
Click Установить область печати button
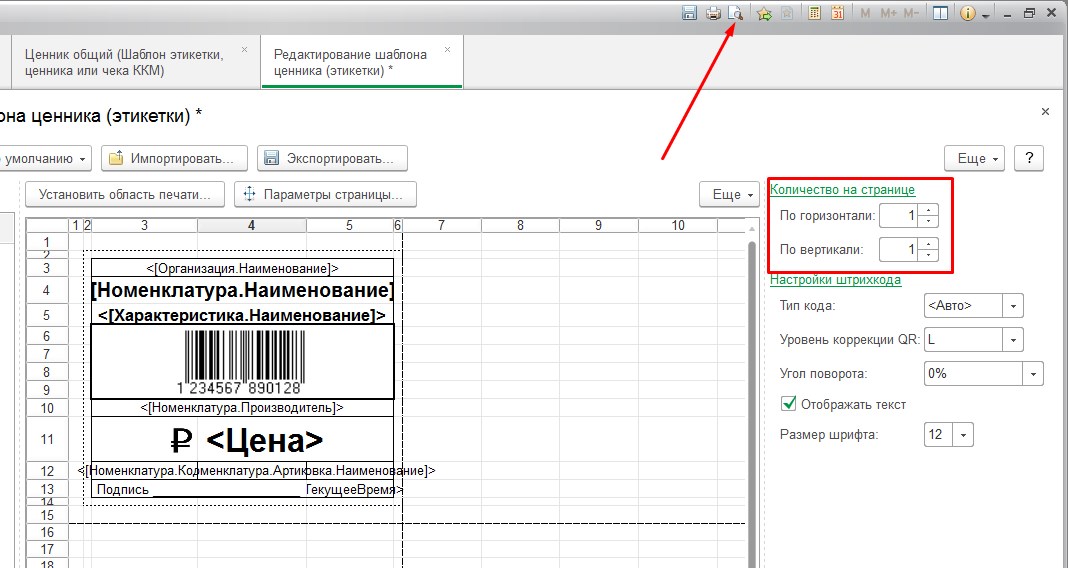point(125,194)
